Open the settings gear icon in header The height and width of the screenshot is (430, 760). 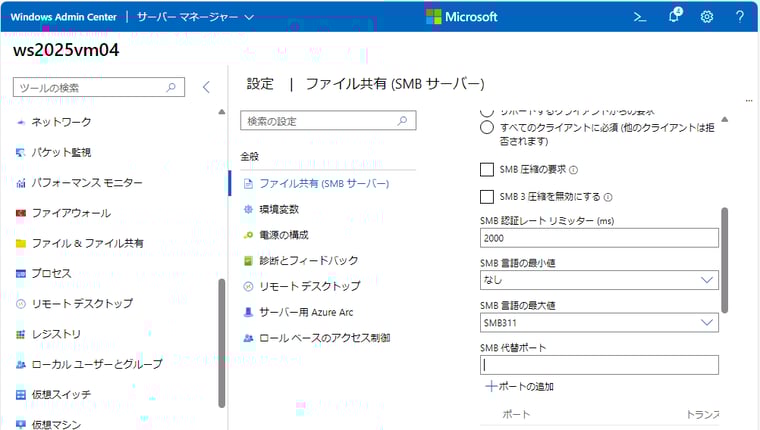click(707, 17)
